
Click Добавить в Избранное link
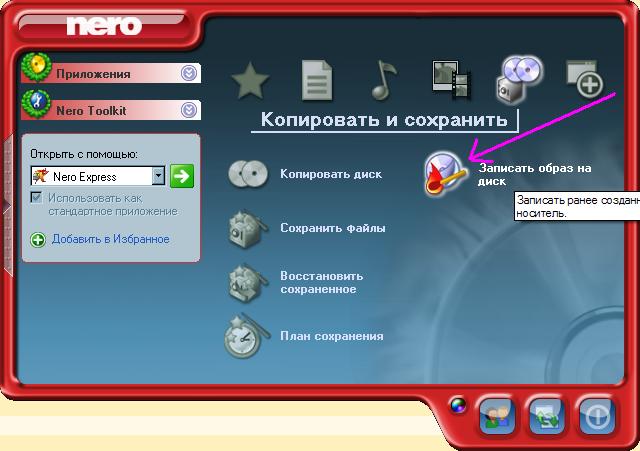[x=111, y=239]
